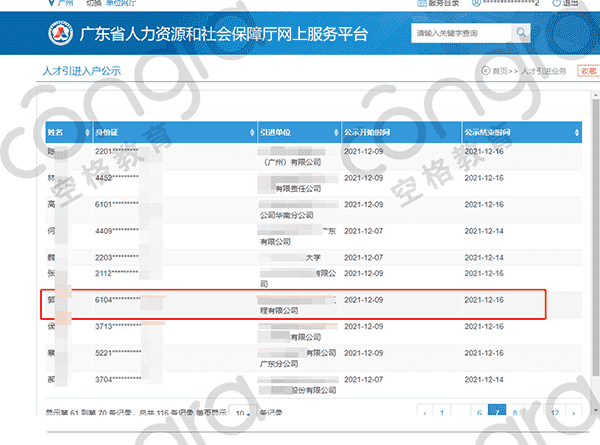Click the 收藏 favorite button
The height and width of the screenshot is (445, 600).
[x=589, y=71]
